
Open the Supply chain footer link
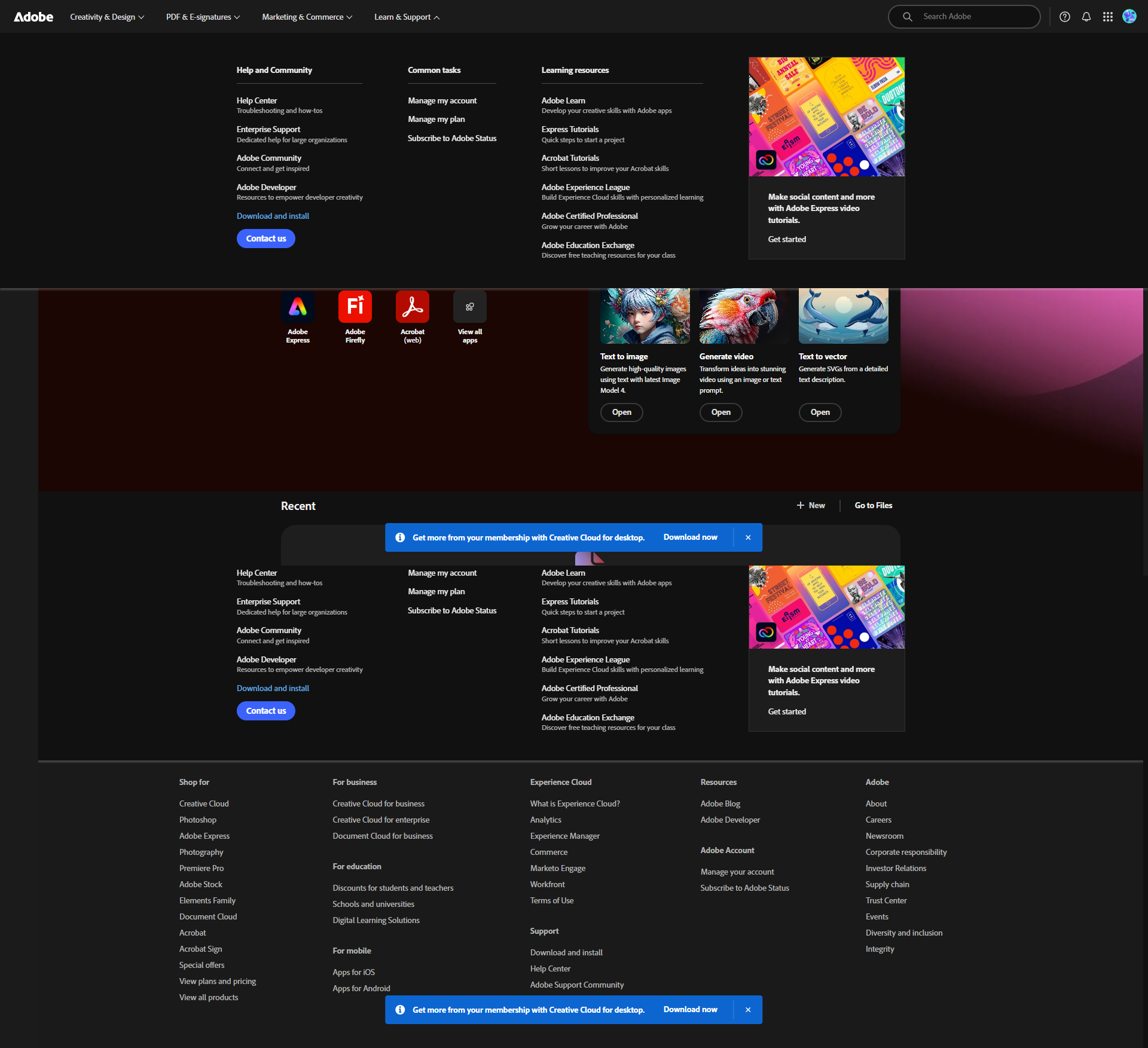[x=887, y=885]
